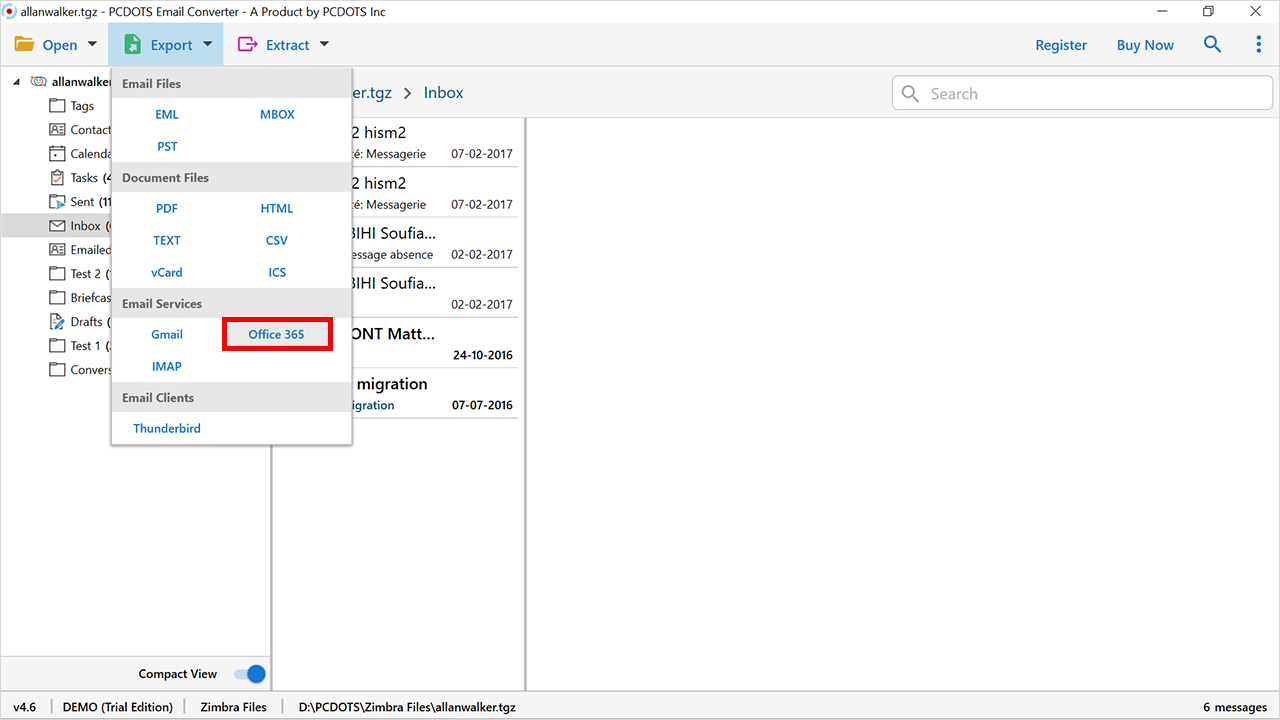Select Thunderbird email client option

[x=167, y=428]
